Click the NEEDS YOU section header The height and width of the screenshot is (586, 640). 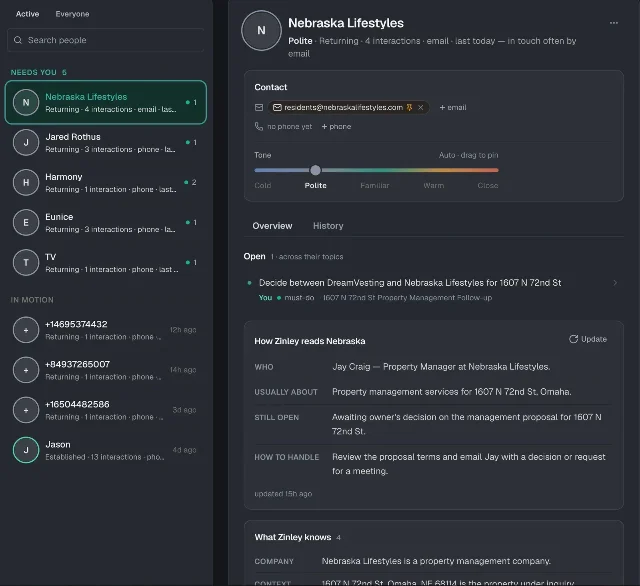click(x=38, y=72)
